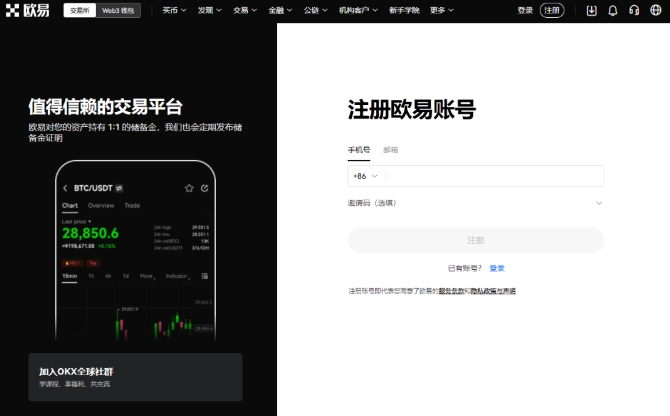Open More intervals in phone chart

147,276
